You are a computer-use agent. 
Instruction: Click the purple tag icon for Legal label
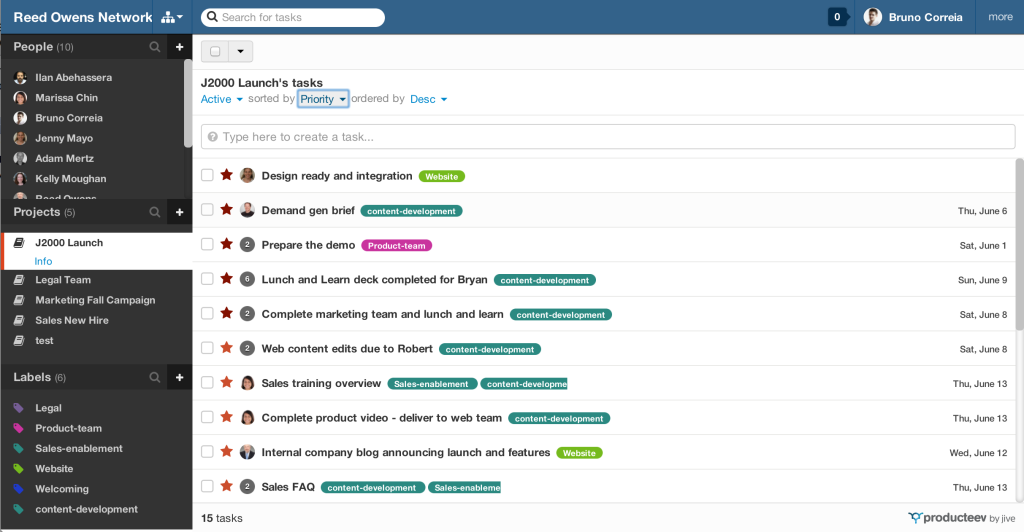tap(19, 408)
